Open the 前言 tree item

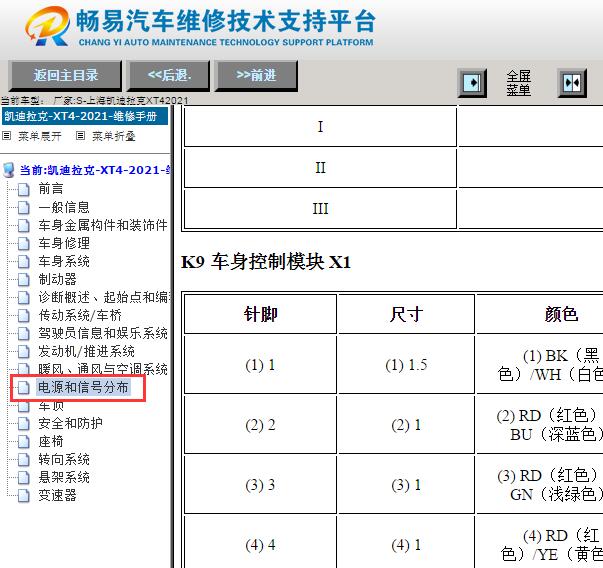pyautogui.click(x=51, y=189)
